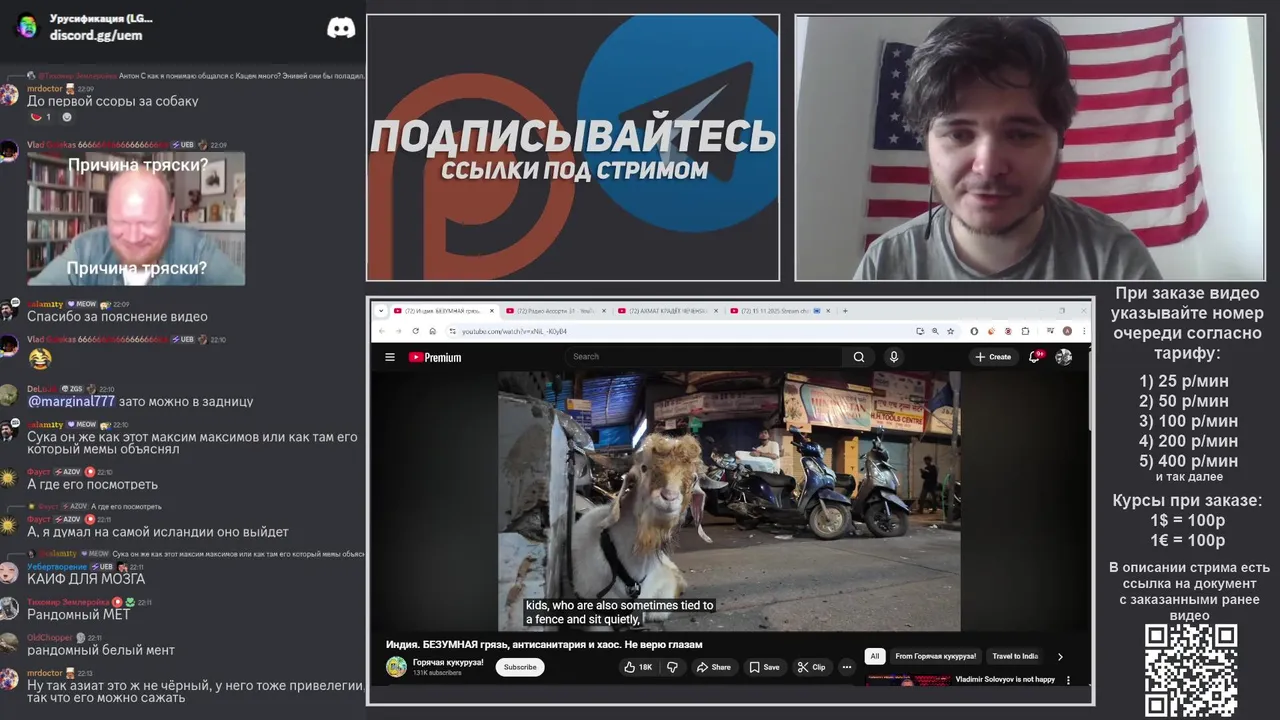Bookmark the page with star icon
The width and height of the screenshot is (1280, 720).
(951, 331)
